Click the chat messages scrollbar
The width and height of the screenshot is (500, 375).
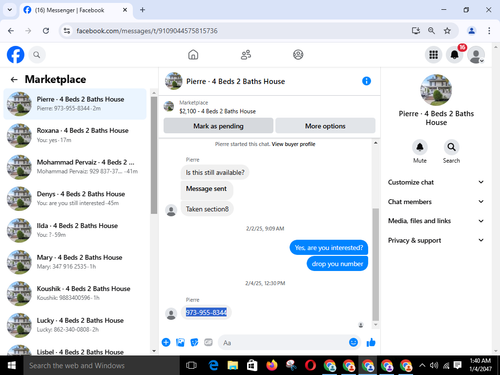376,264
